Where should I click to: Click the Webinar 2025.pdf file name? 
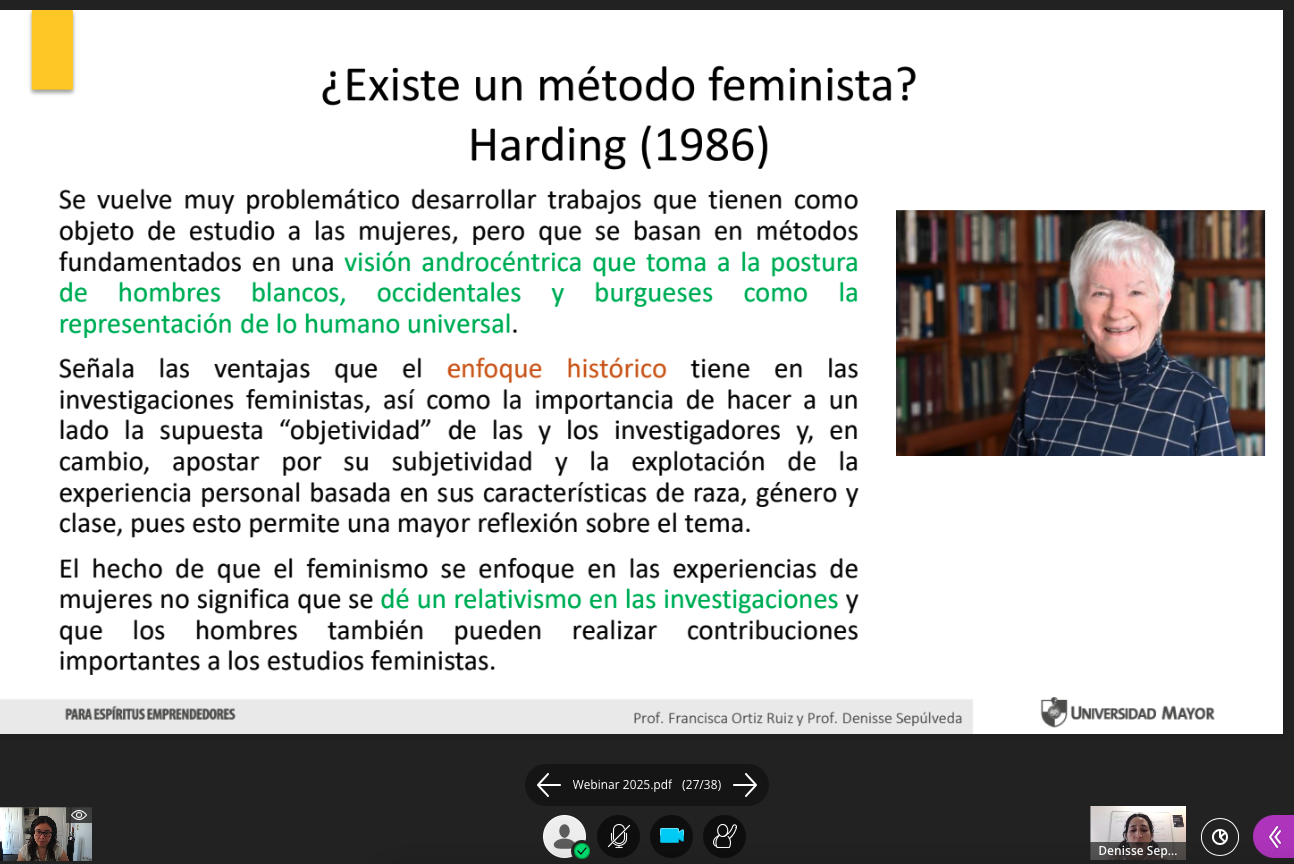(x=622, y=785)
